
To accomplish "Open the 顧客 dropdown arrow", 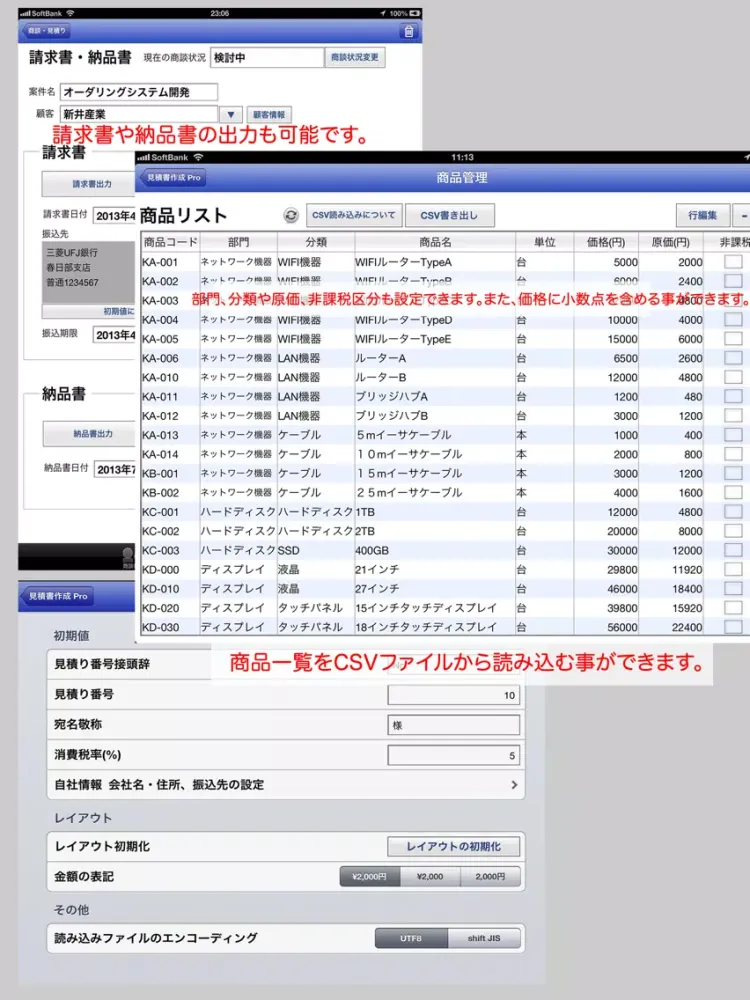I will [x=231, y=115].
